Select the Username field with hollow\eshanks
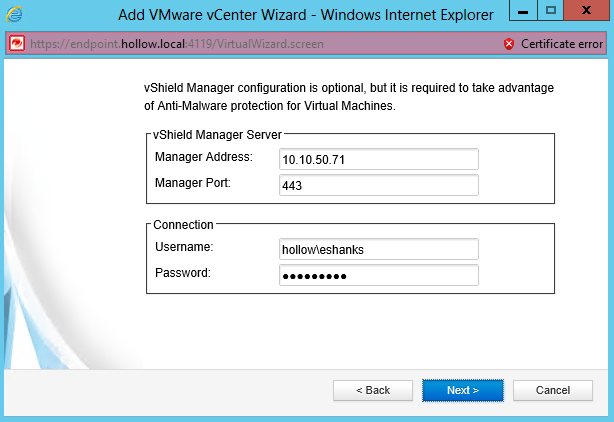Screen dimensions: 614x422 tap(379, 249)
